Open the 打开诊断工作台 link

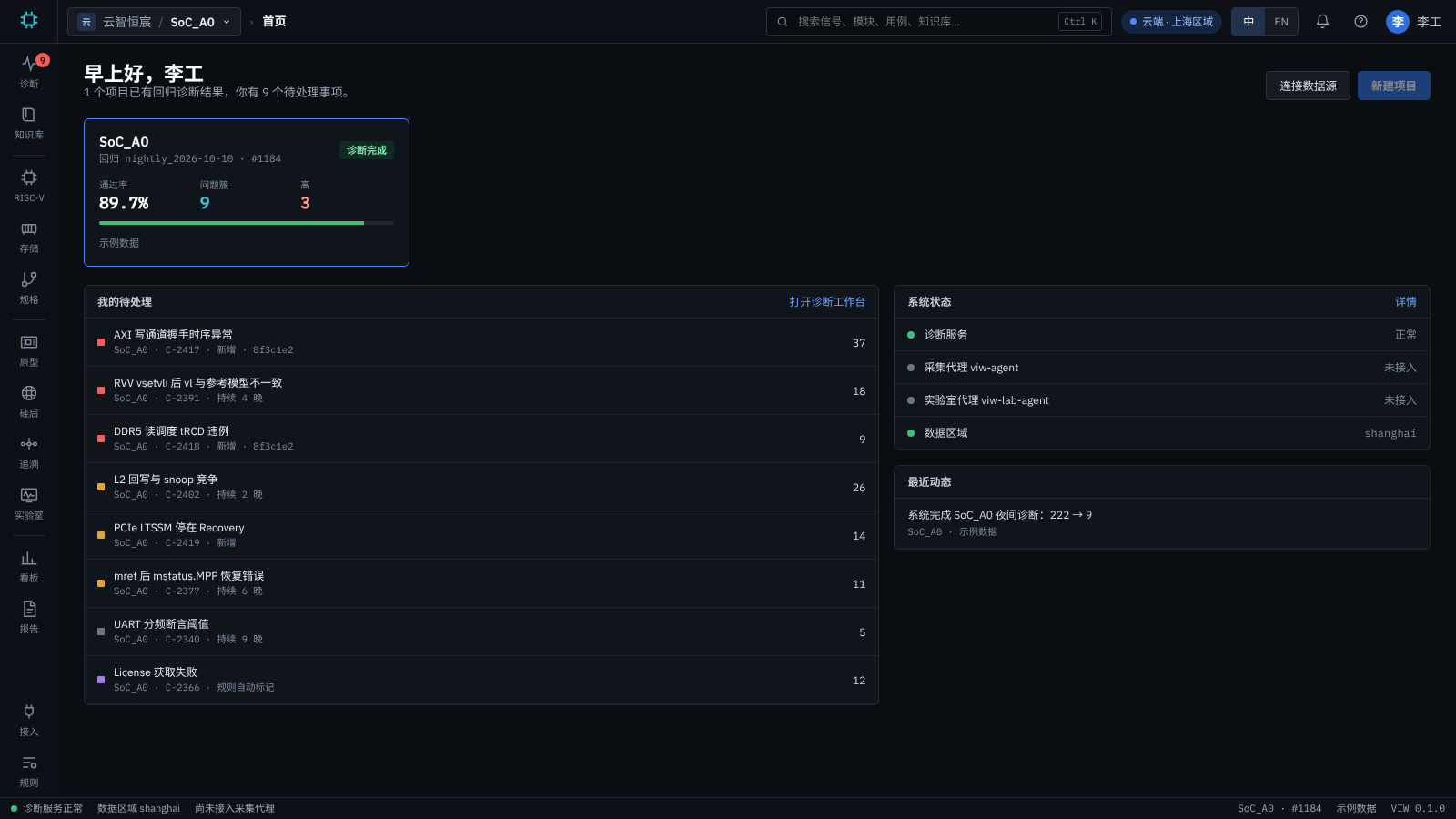pyautogui.click(x=827, y=302)
